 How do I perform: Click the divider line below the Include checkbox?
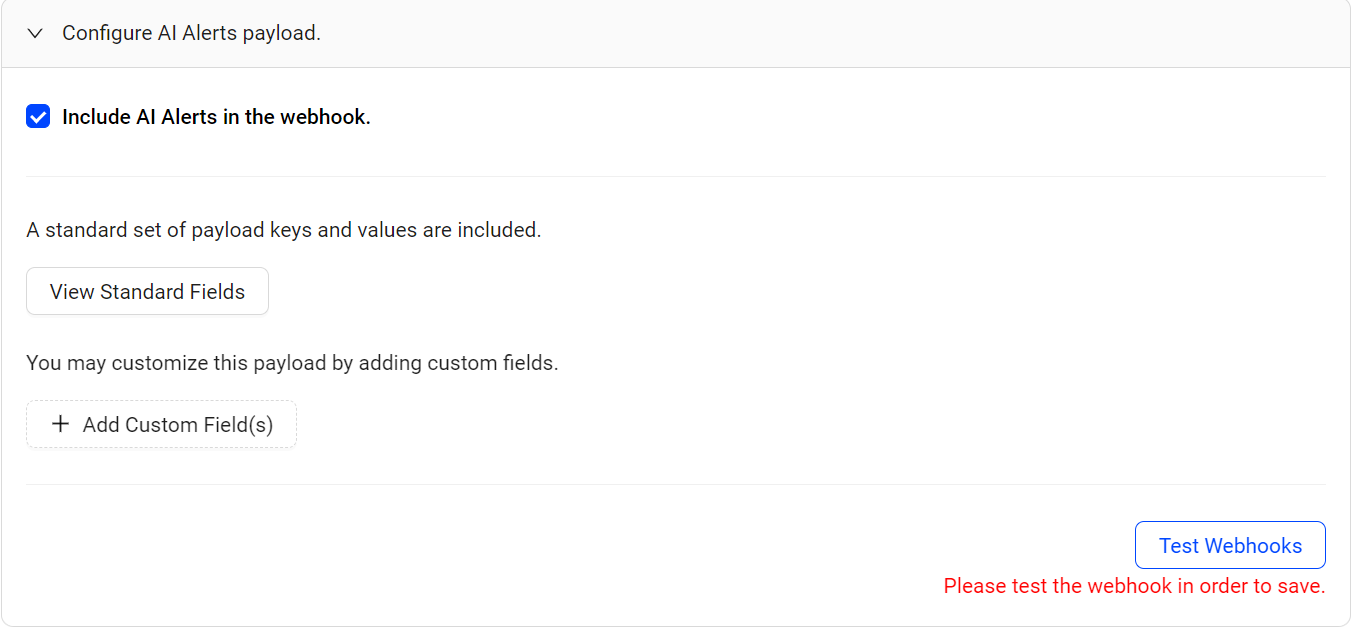[x=676, y=177]
